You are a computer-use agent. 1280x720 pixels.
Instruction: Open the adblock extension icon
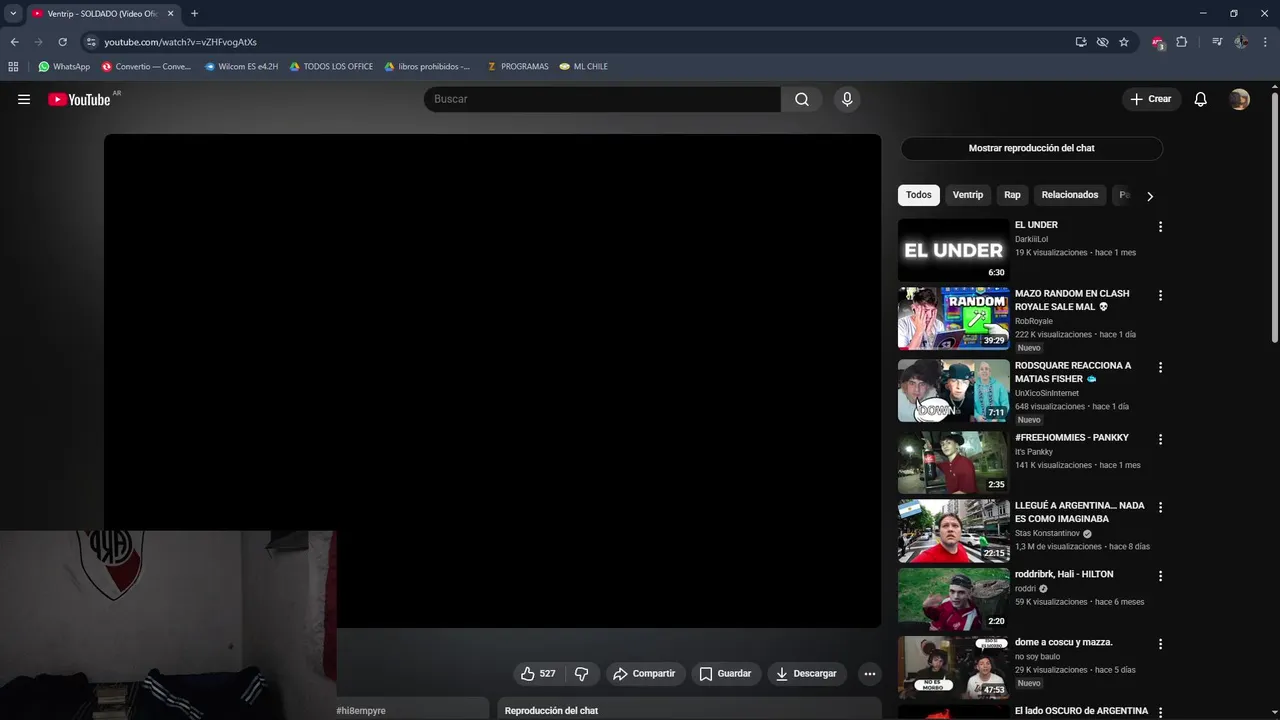click(1157, 42)
